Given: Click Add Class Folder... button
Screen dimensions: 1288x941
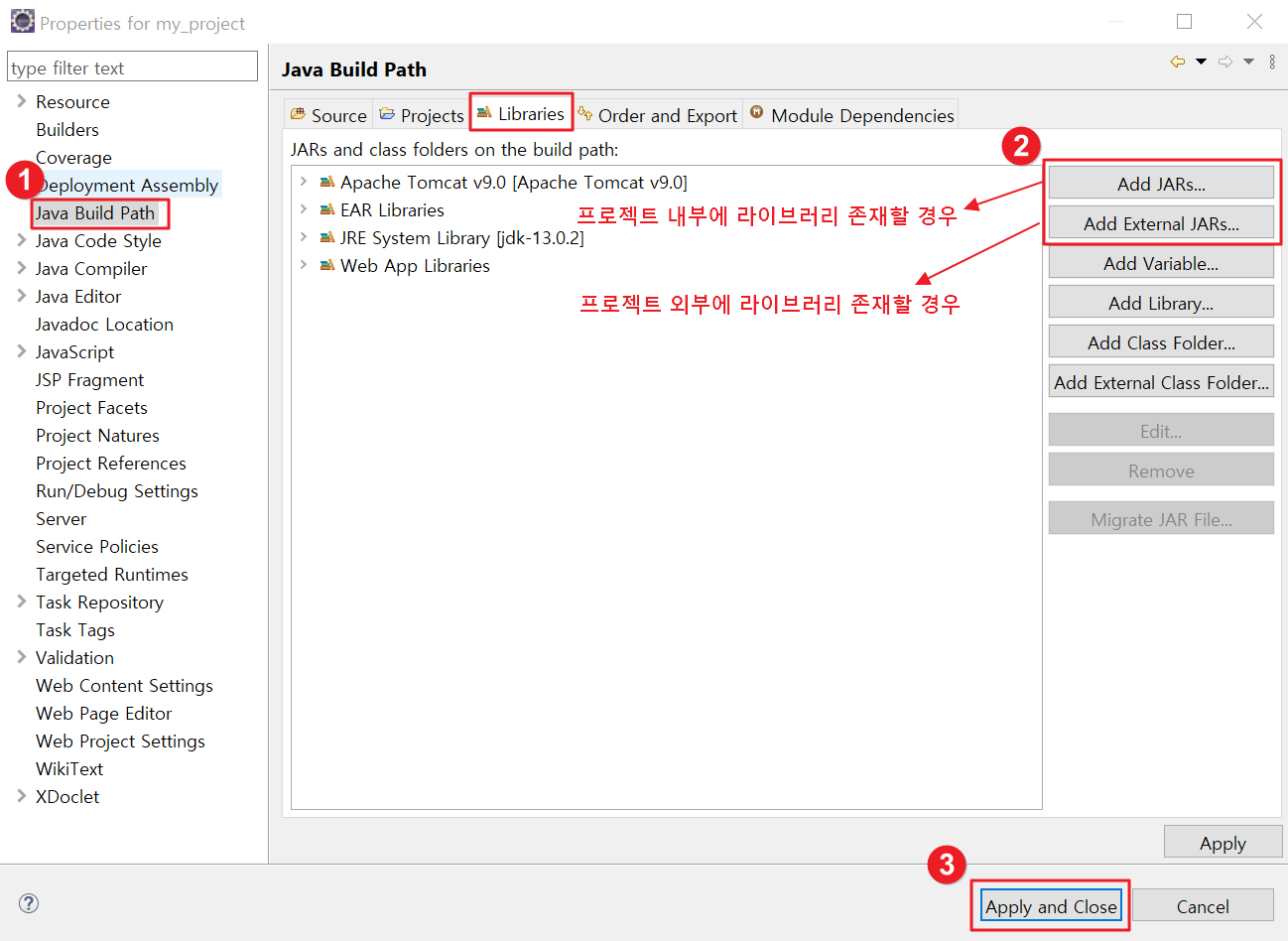Looking at the screenshot, I should (x=1161, y=342).
